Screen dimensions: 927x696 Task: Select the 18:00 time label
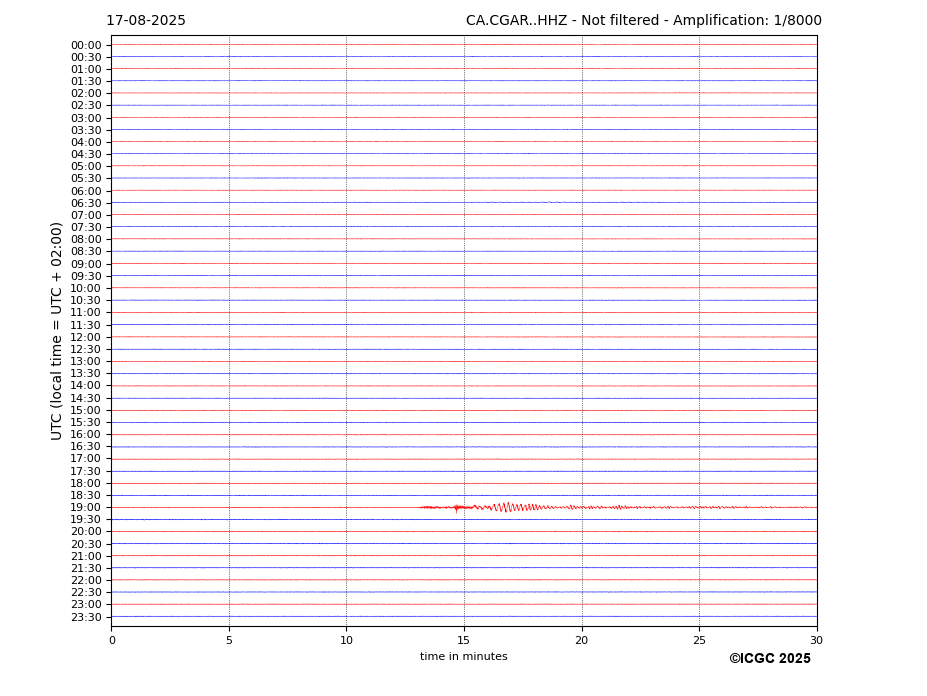pos(86,484)
